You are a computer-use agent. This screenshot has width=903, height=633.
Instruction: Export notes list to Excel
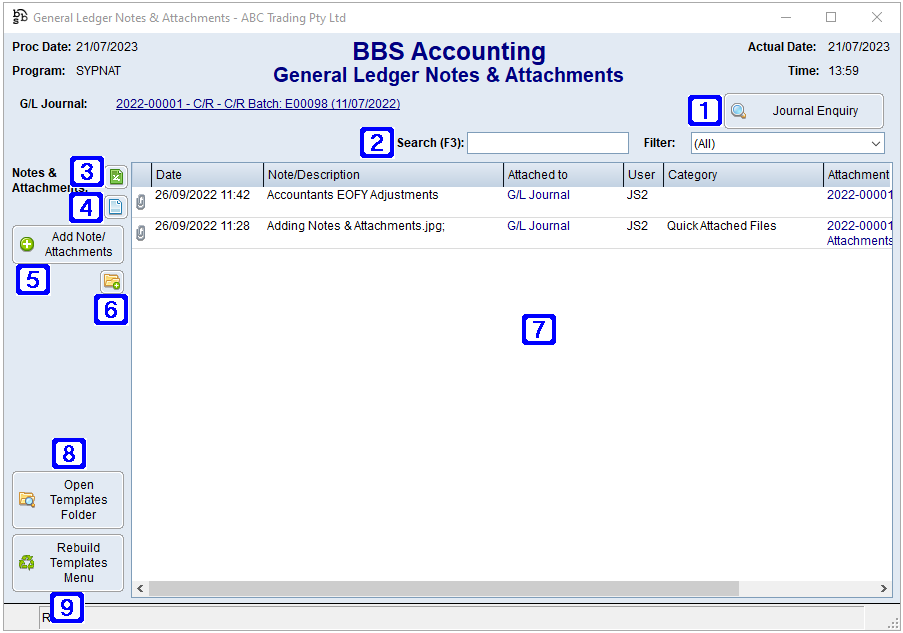[x=116, y=176]
